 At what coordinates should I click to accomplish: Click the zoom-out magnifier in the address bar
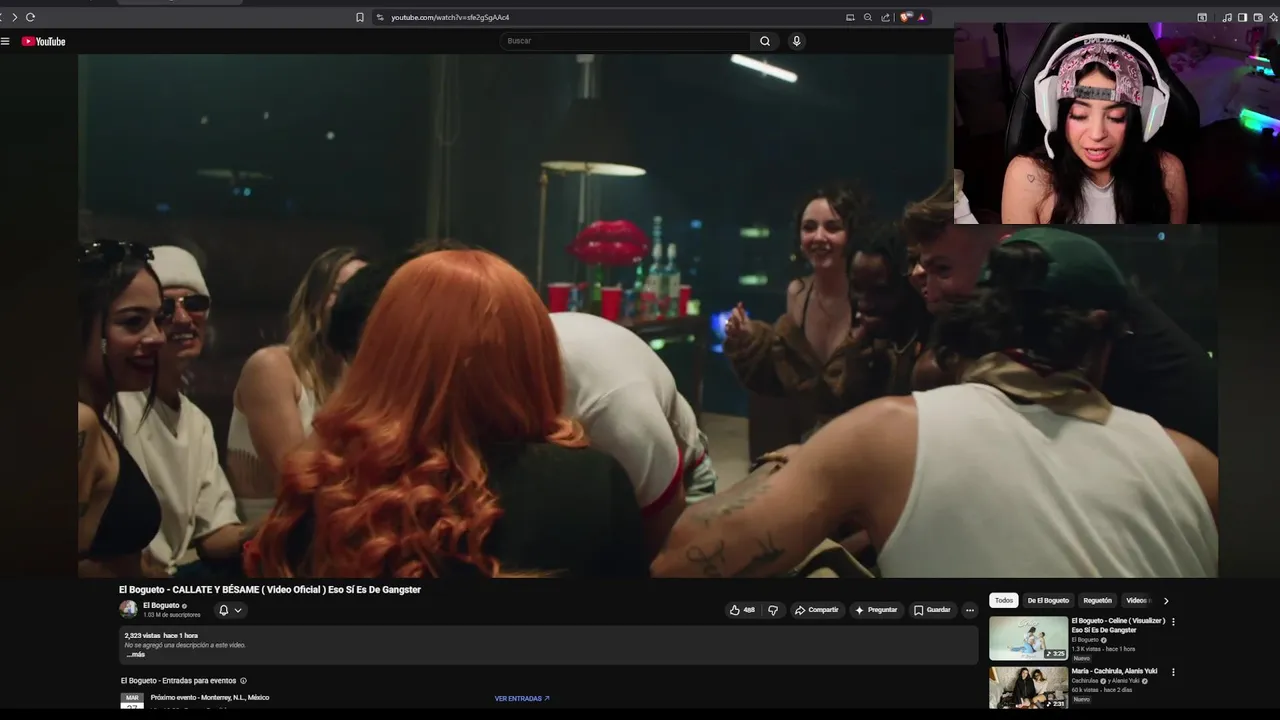pyautogui.click(x=868, y=17)
